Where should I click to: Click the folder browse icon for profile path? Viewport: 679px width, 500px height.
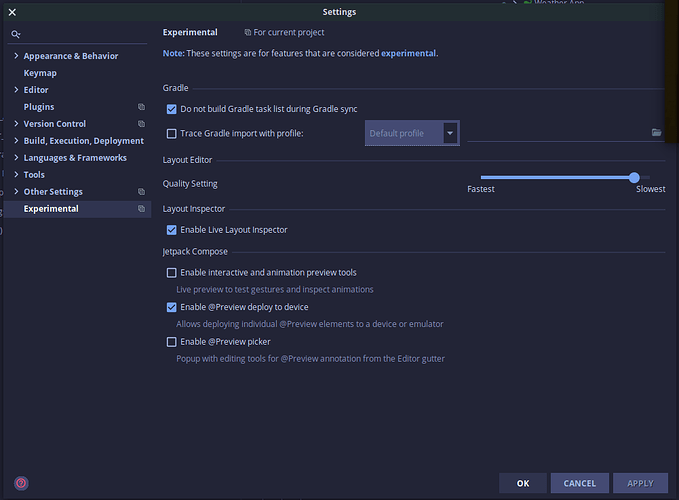[657, 132]
